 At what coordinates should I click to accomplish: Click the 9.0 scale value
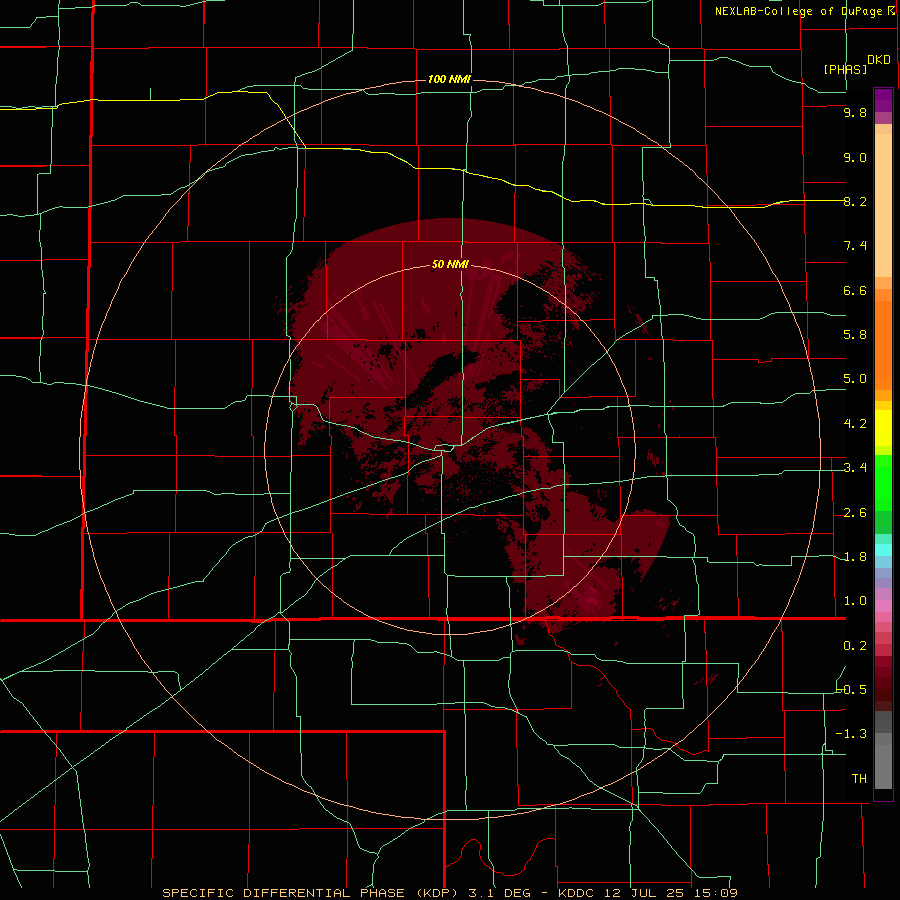pyautogui.click(x=855, y=157)
